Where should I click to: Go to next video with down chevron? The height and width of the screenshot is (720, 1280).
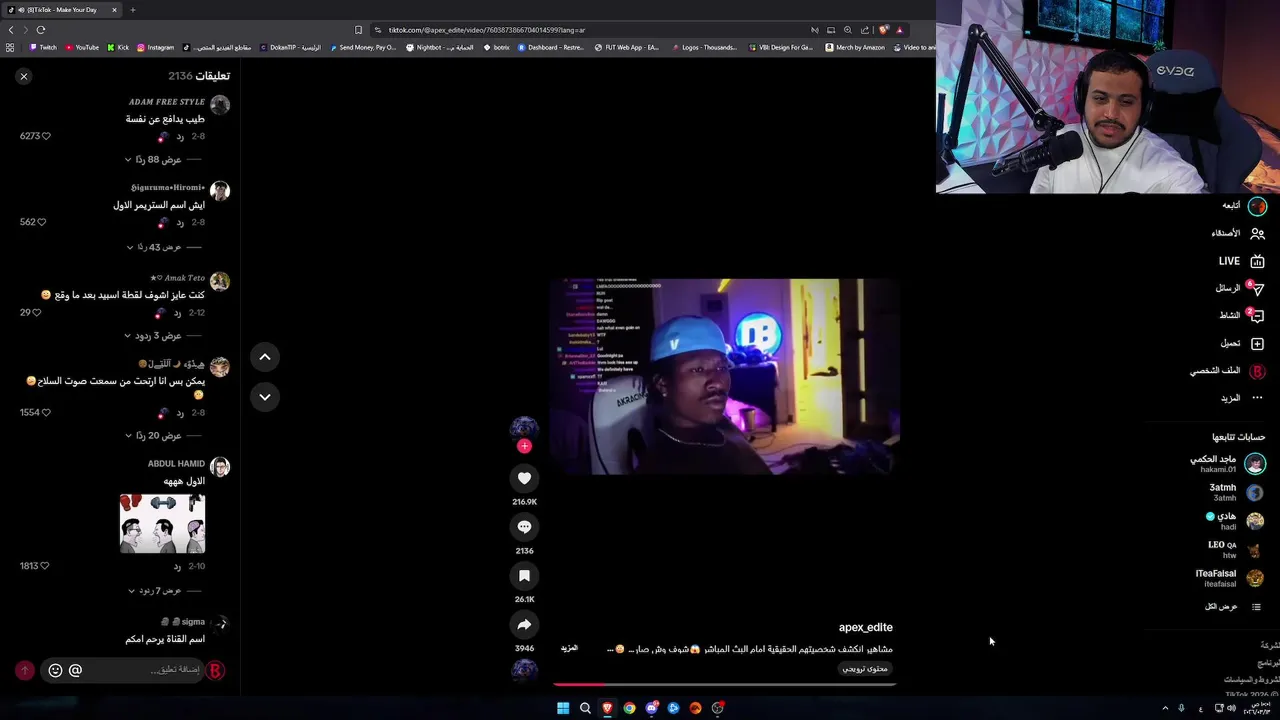(x=265, y=397)
